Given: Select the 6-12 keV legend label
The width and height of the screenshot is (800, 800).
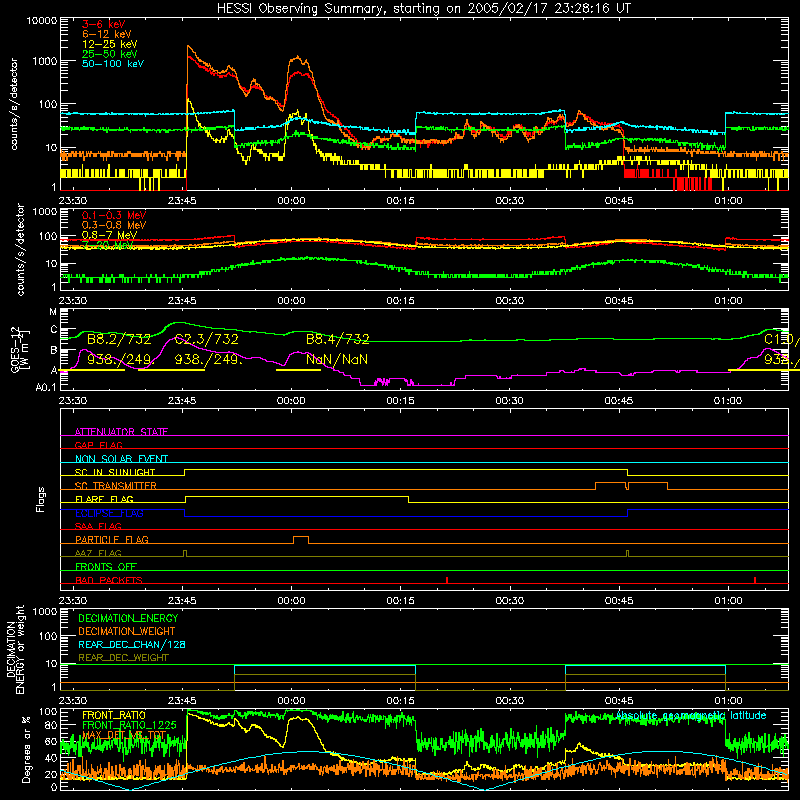Looking at the screenshot, I should [107, 34].
